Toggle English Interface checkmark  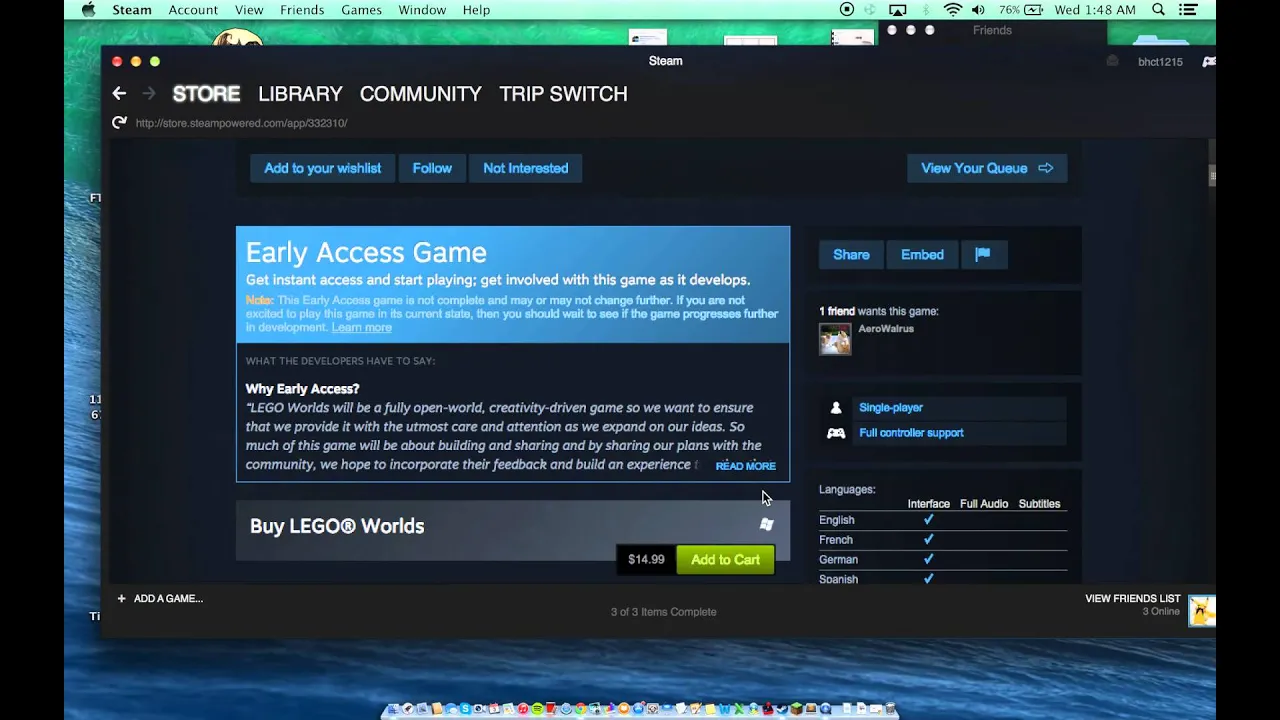(x=928, y=520)
